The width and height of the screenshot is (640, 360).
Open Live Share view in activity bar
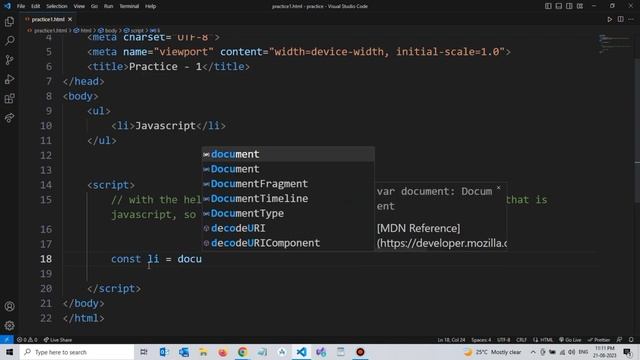pyautogui.click(x=9, y=118)
